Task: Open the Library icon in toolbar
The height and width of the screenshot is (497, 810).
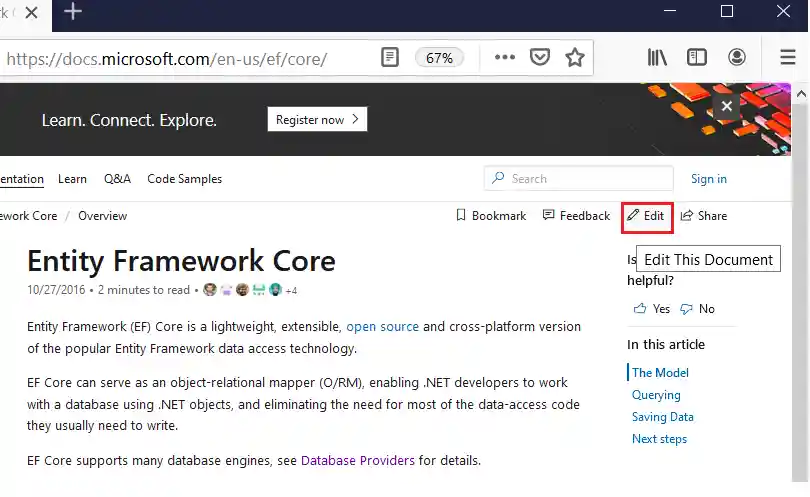Action: click(x=657, y=58)
